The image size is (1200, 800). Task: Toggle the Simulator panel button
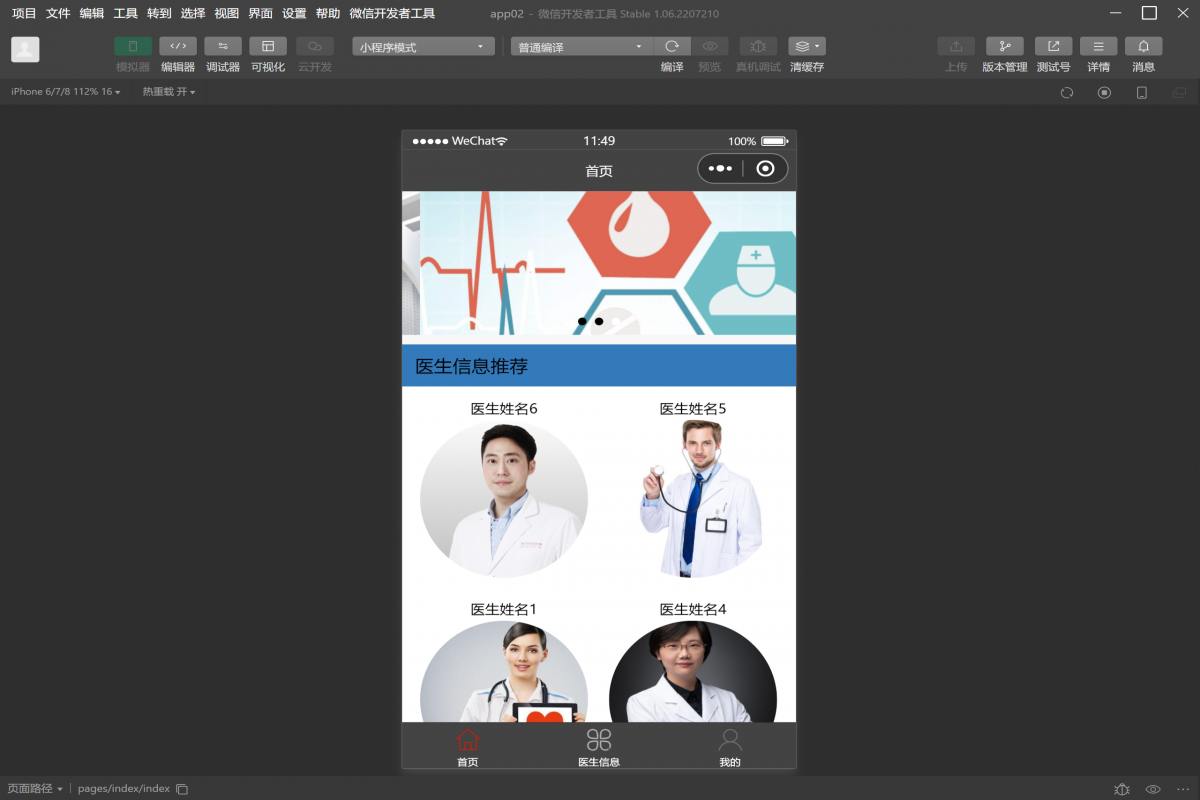point(133,47)
